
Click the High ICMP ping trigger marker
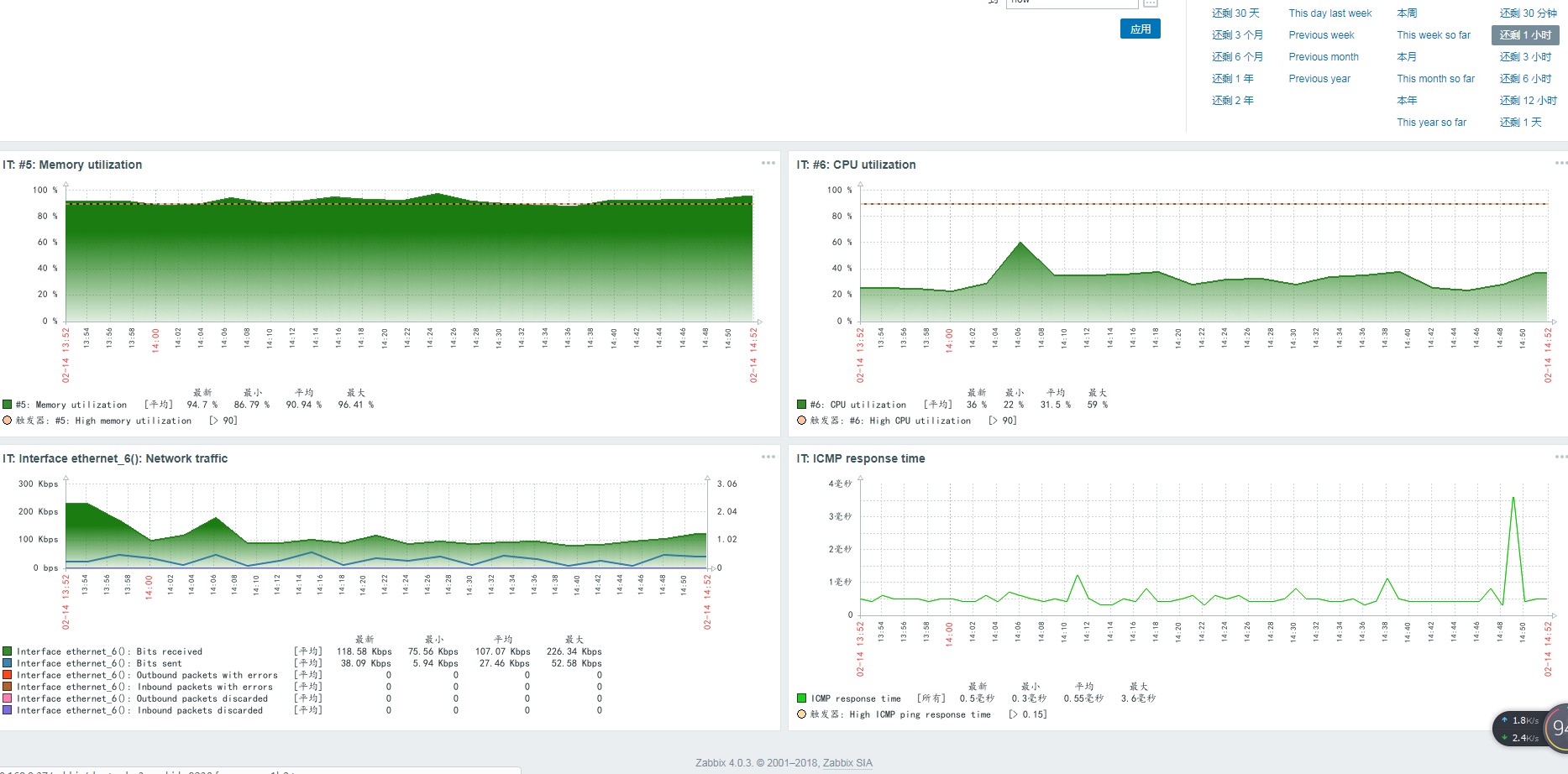[801, 714]
